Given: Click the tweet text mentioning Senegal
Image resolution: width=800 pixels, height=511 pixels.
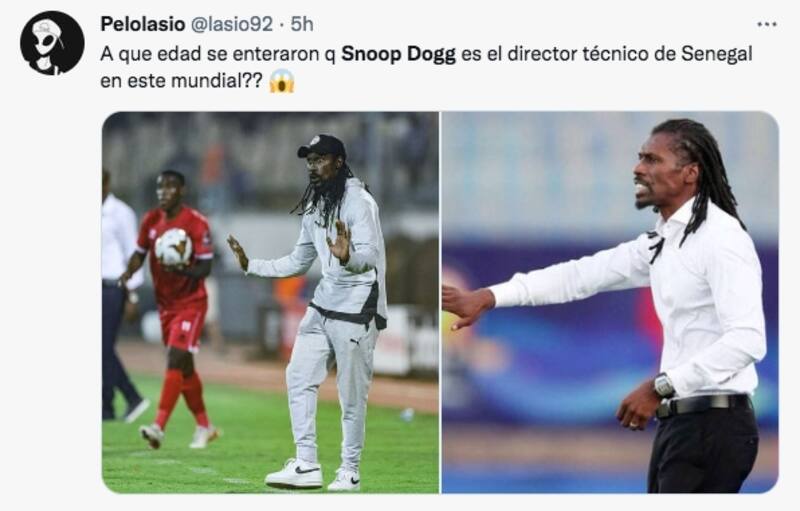Looking at the screenshot, I should tap(427, 67).
